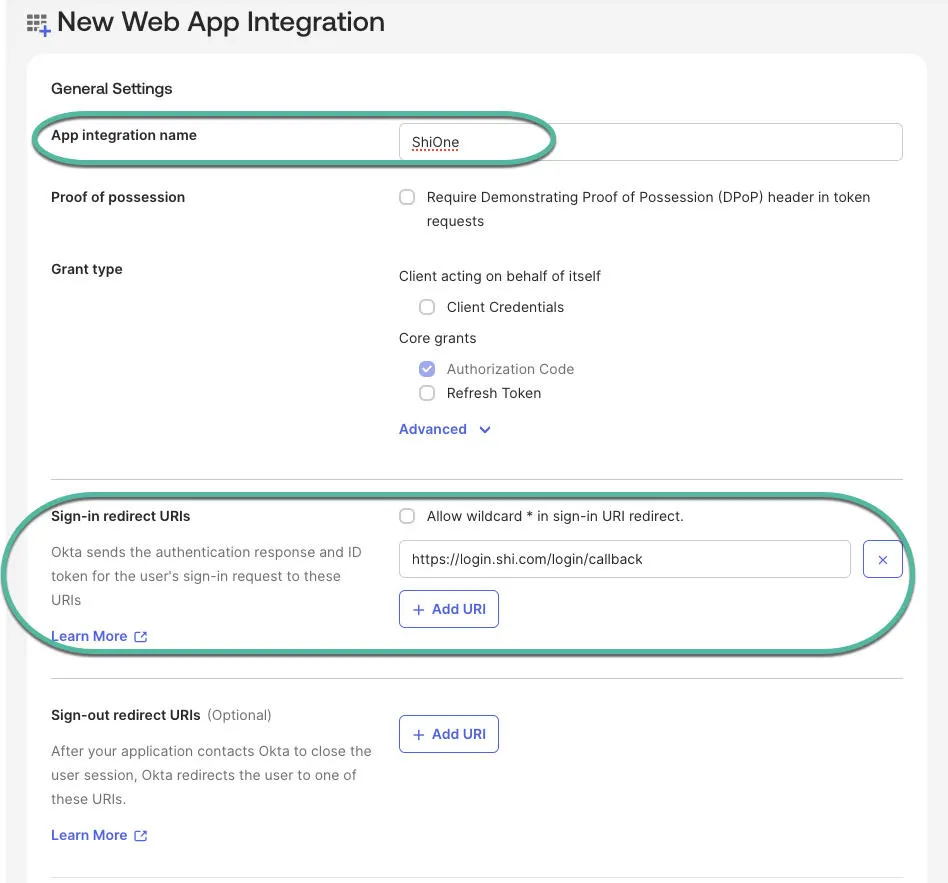The image size is (948, 883).
Task: Edit the sign-in redirect URI field
Action: click(x=625, y=559)
